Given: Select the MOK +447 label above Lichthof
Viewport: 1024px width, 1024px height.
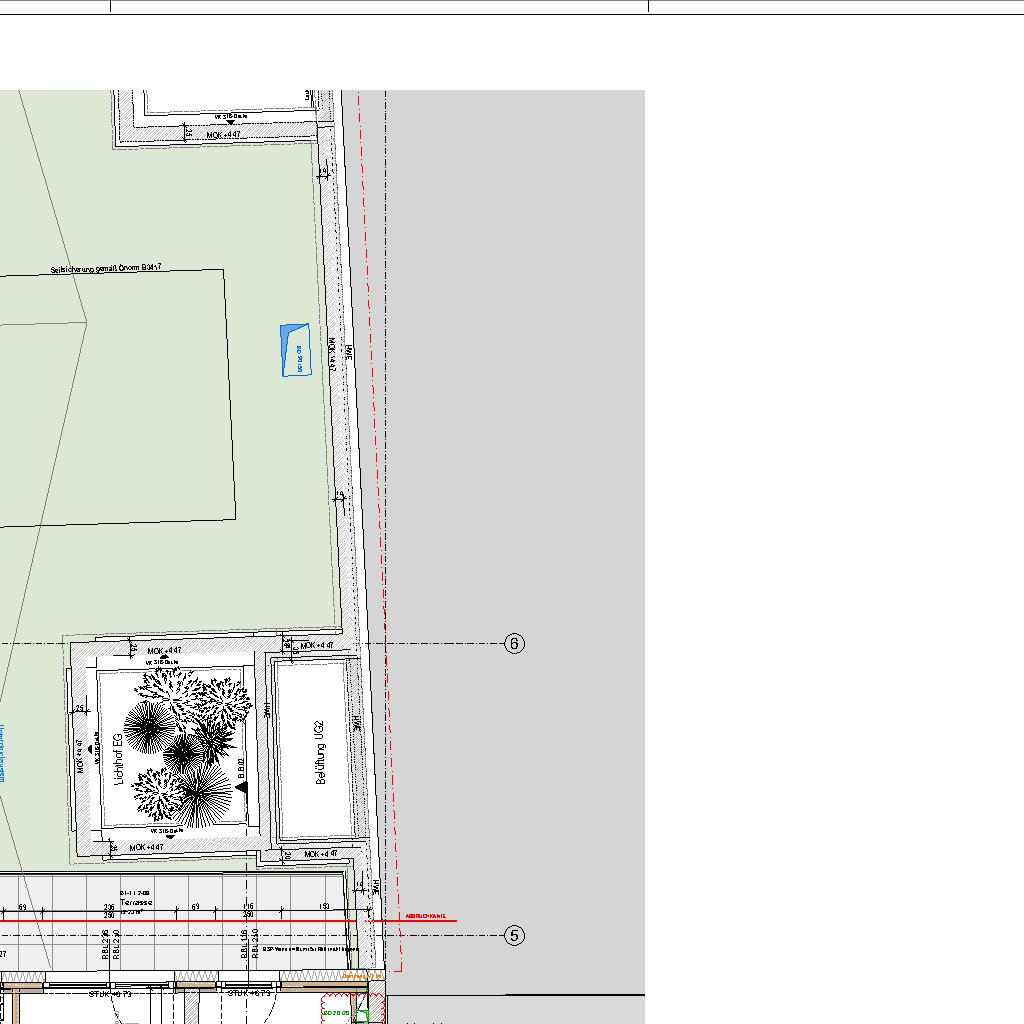Looking at the screenshot, I should click(164, 651).
